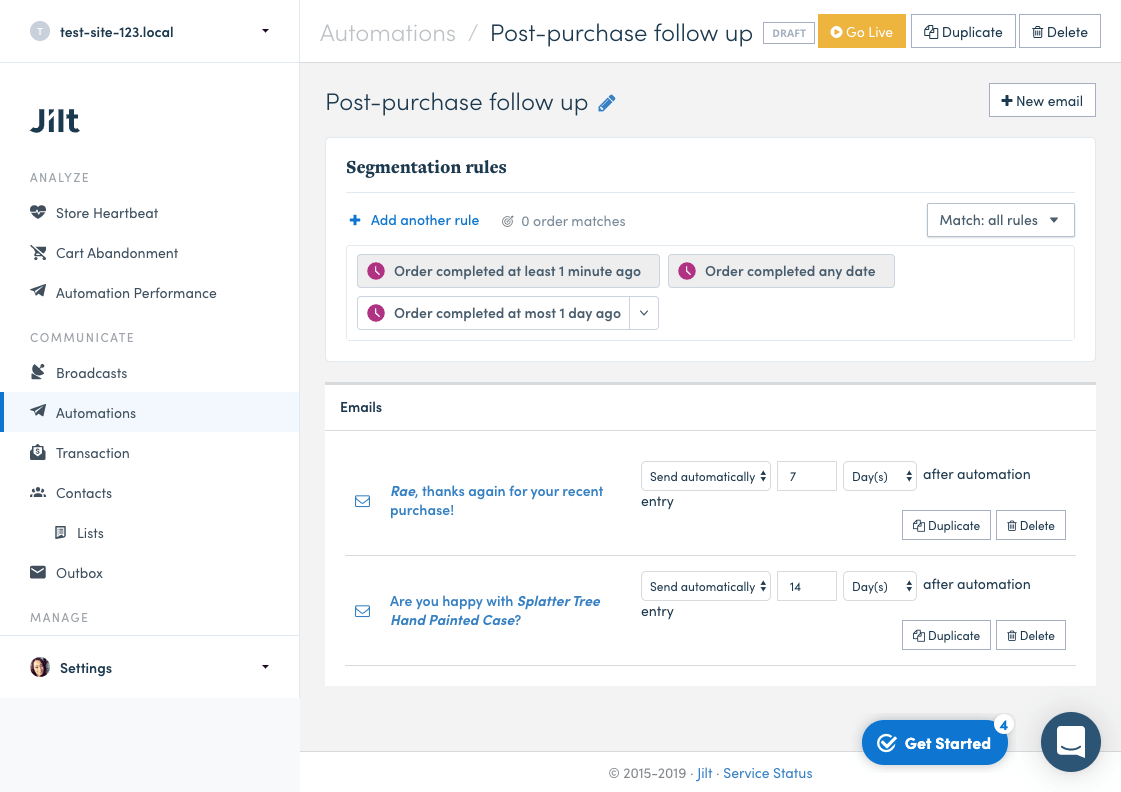Click the pencil edit icon beside title
1121x792 pixels.
[x=607, y=103]
